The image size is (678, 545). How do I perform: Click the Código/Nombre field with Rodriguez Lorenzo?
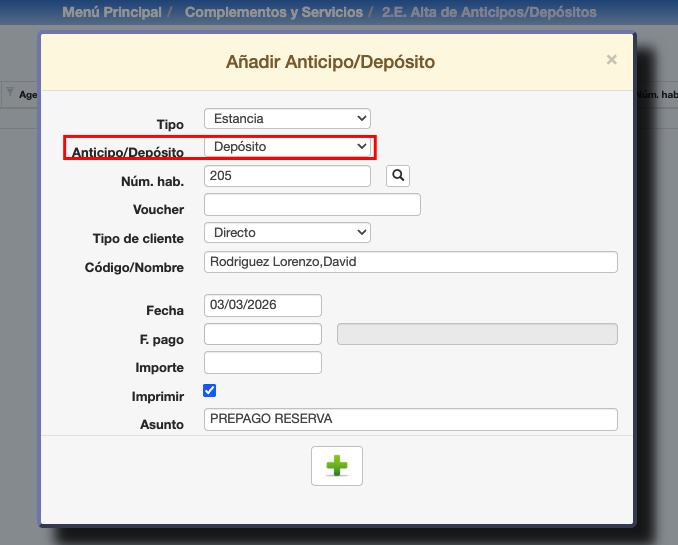410,262
